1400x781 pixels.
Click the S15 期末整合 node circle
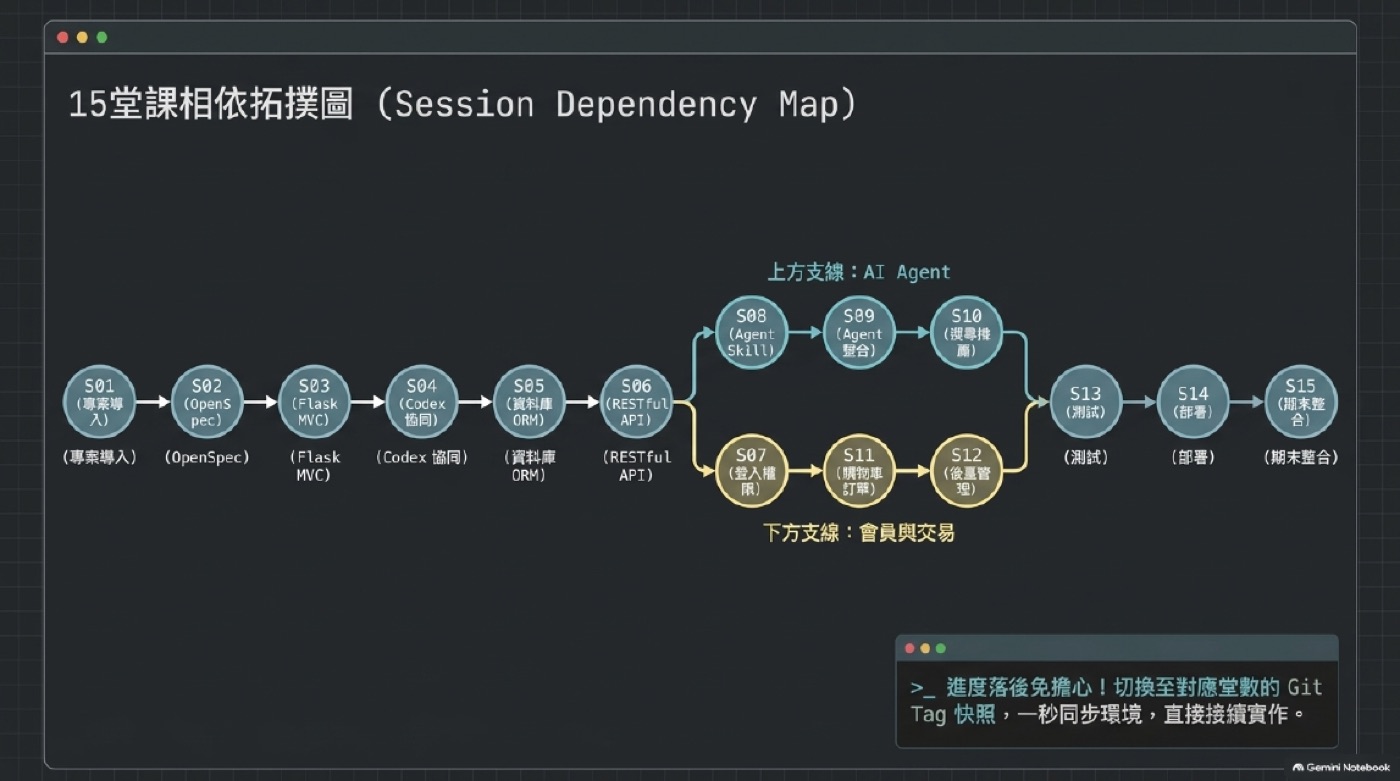pos(1301,402)
